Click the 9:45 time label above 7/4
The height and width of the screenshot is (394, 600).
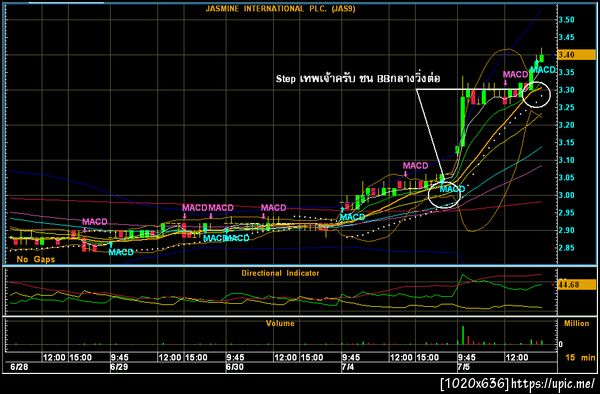tap(351, 358)
